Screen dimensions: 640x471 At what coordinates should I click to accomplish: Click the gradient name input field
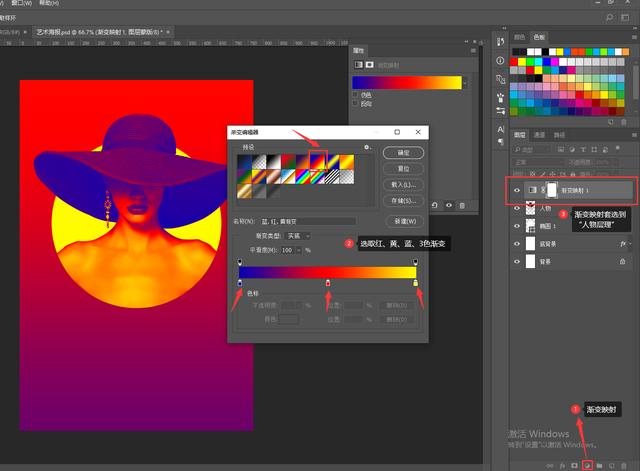click(x=308, y=221)
